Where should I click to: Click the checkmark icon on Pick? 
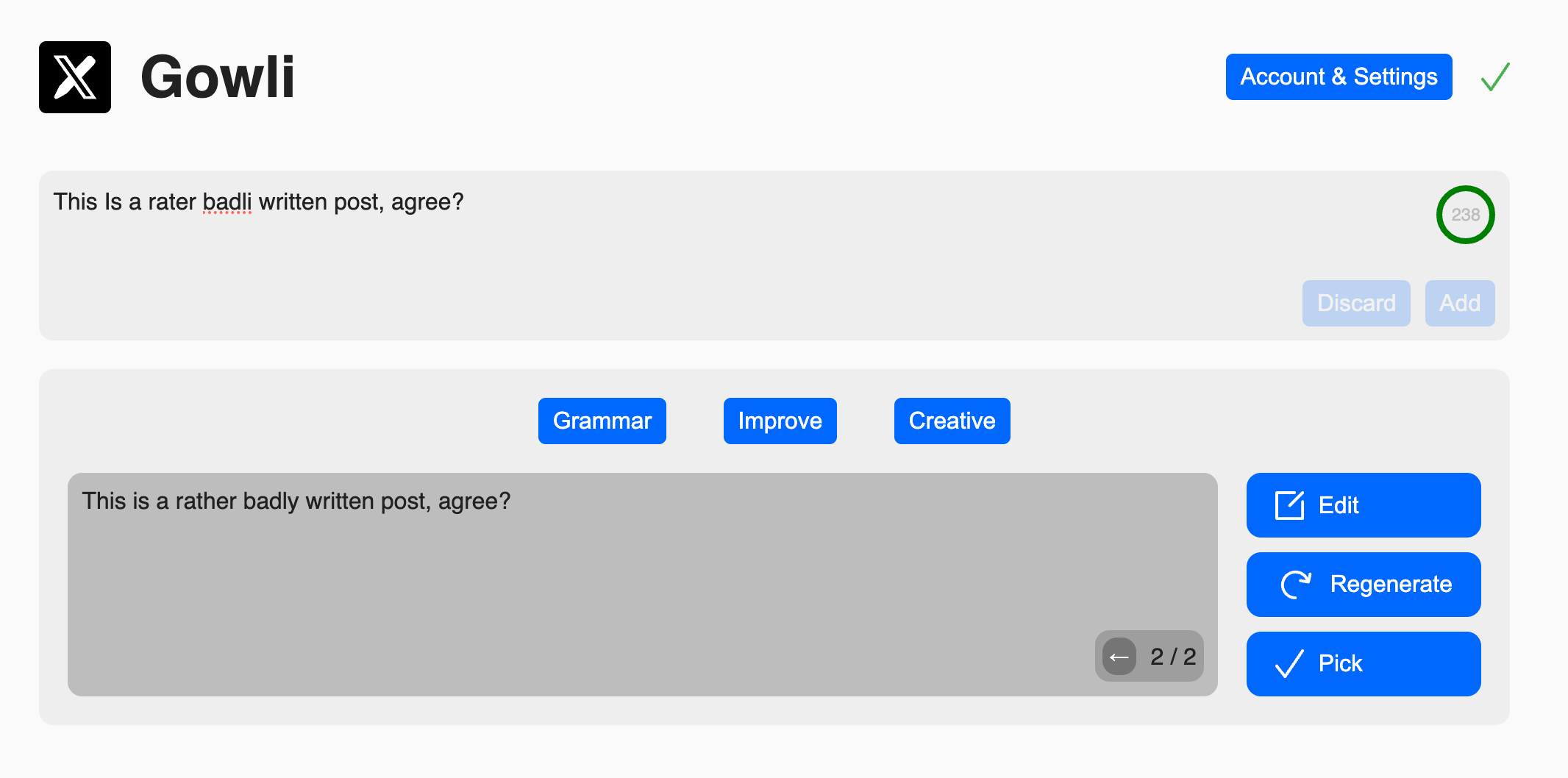(x=1289, y=663)
